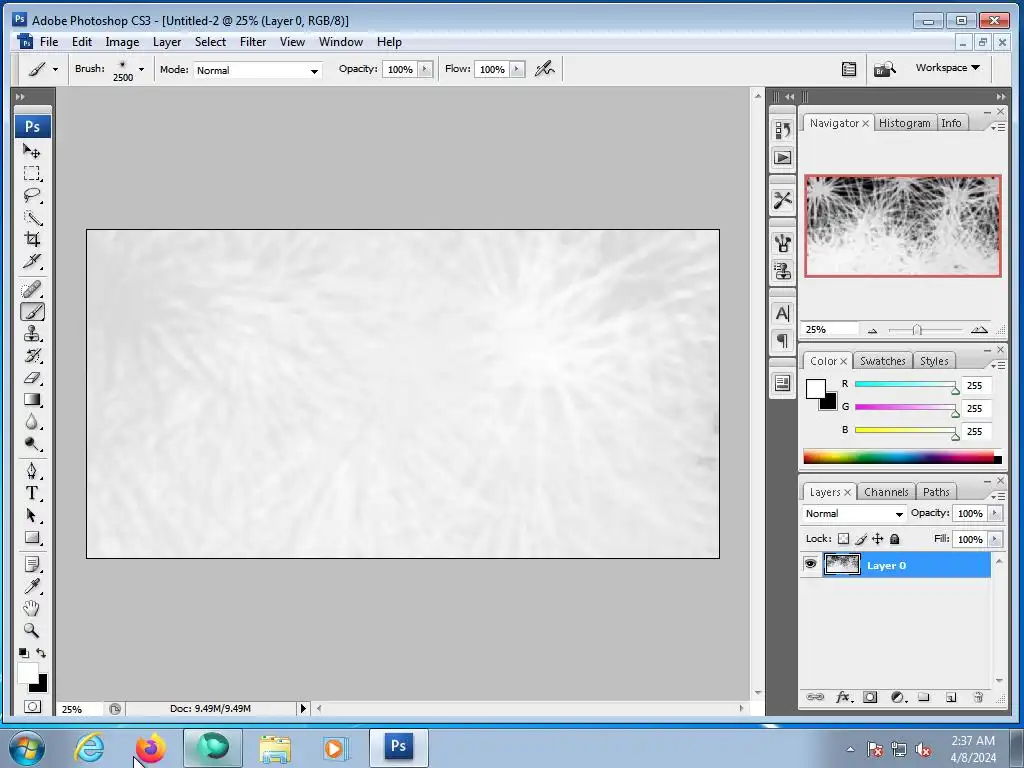This screenshot has width=1024, height=768.
Task: Open the History panel icon
Action: [782, 130]
